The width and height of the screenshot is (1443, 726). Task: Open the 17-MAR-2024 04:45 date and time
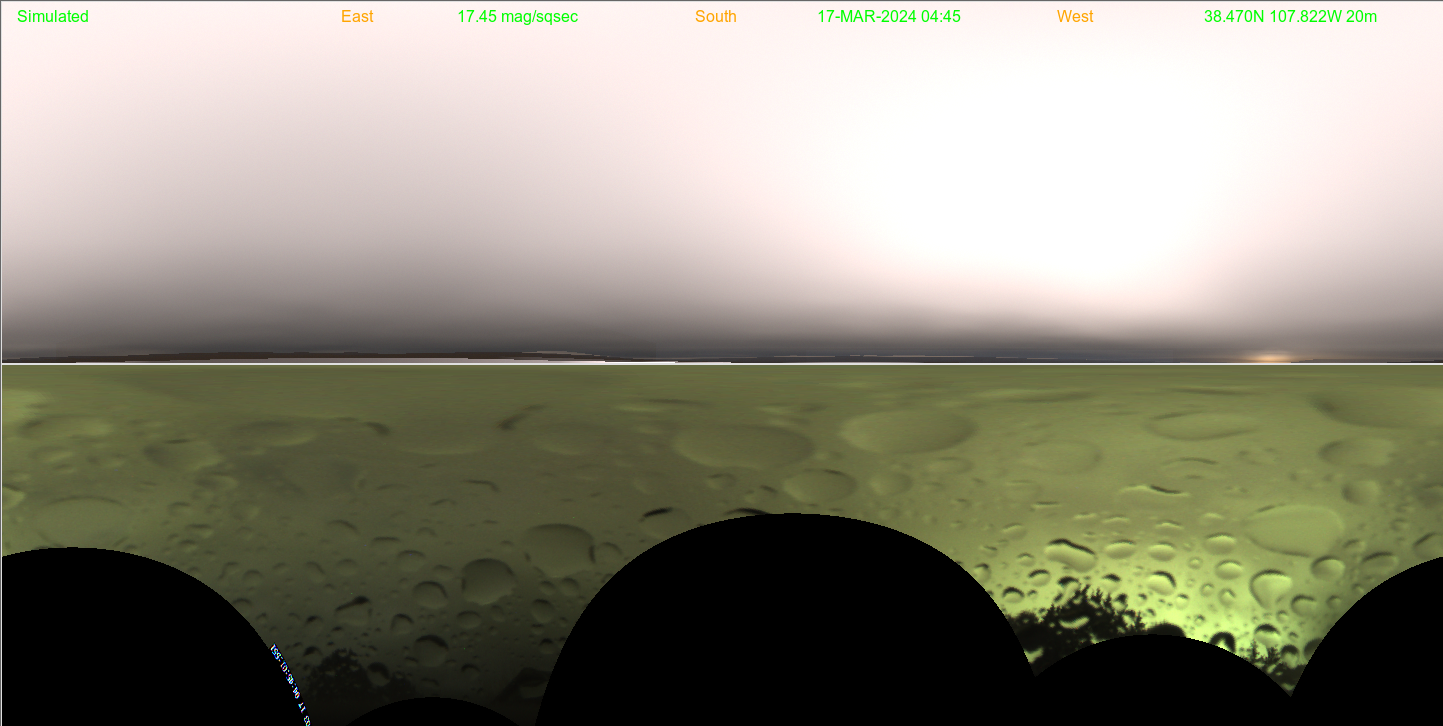tap(888, 16)
